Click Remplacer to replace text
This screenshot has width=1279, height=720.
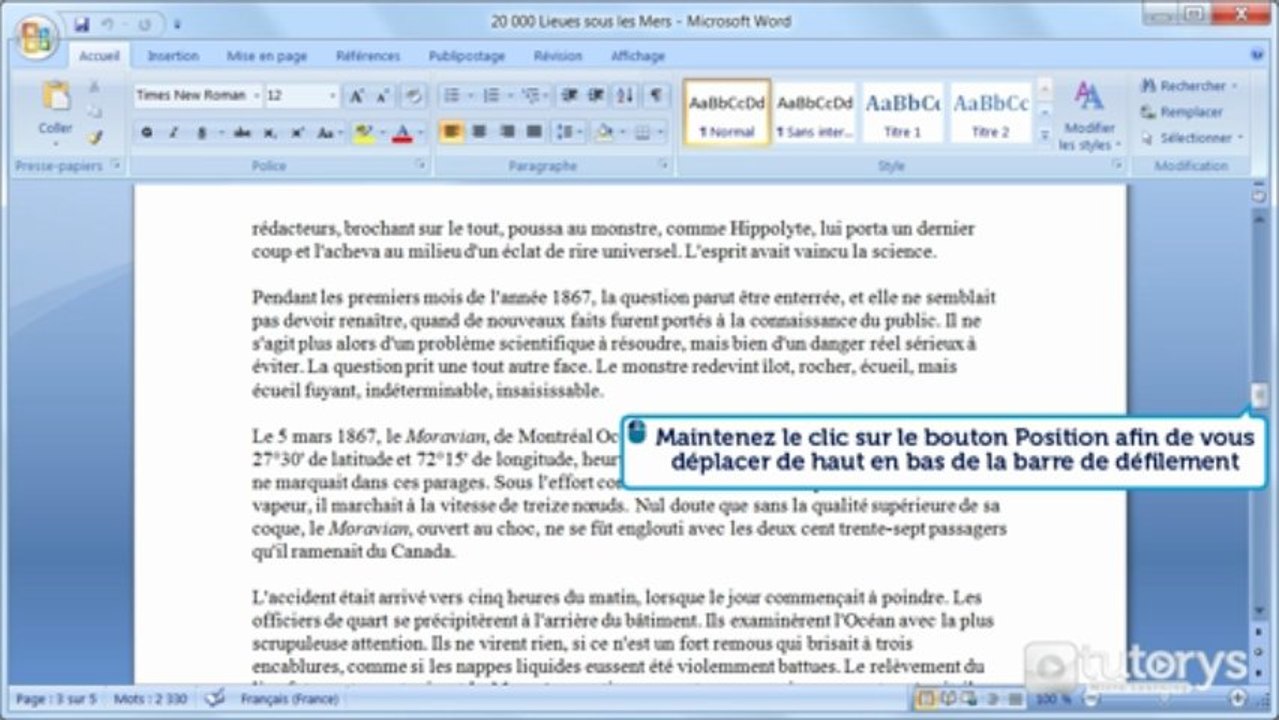click(1182, 112)
